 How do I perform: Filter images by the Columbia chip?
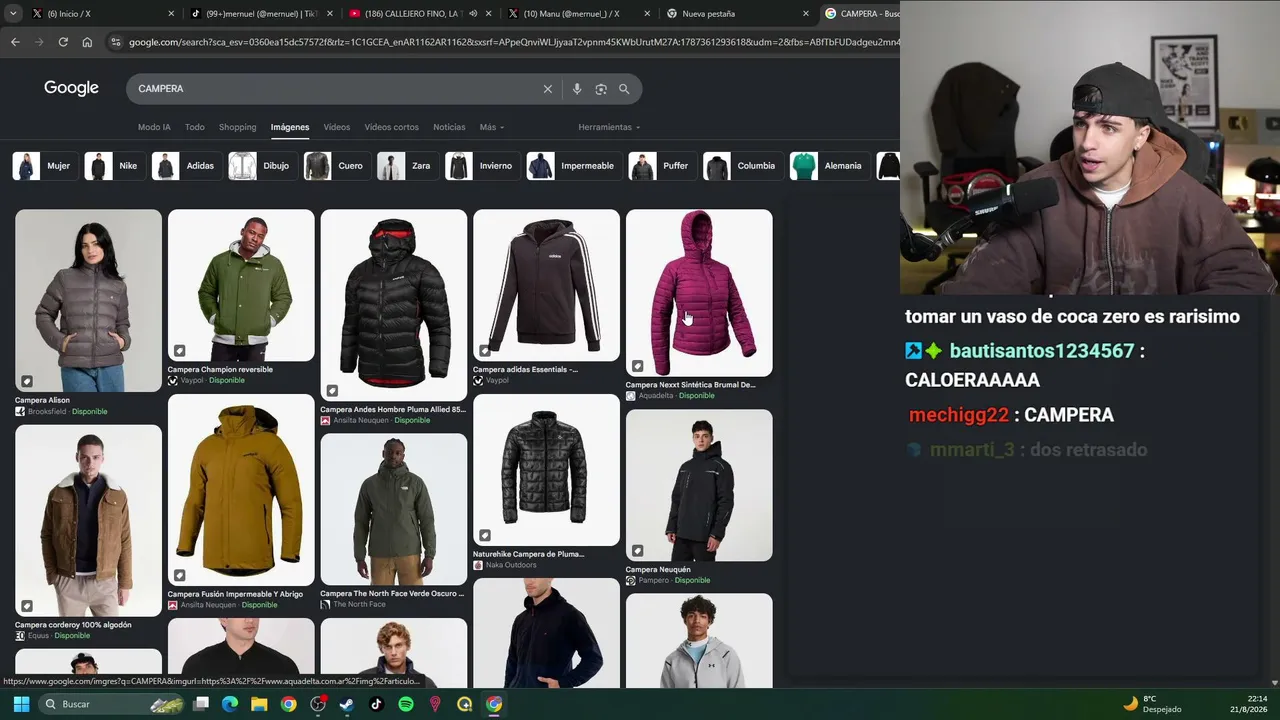click(742, 166)
